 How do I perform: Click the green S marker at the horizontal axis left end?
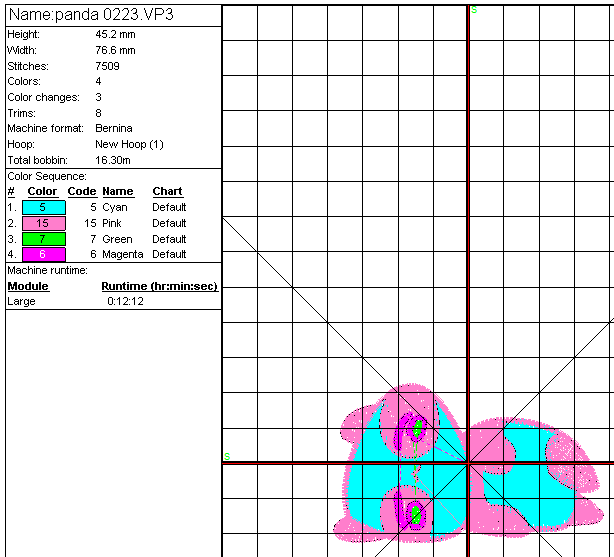click(227, 457)
